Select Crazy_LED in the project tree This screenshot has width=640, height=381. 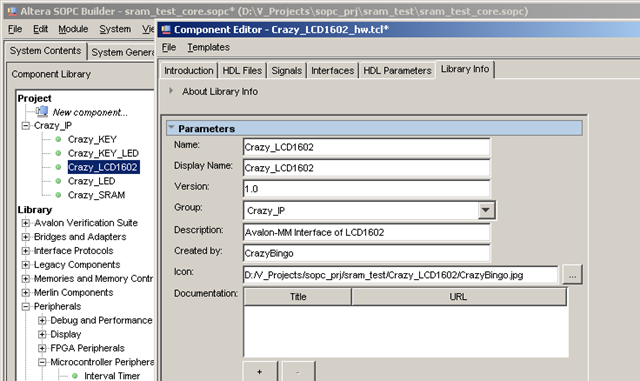click(x=91, y=181)
